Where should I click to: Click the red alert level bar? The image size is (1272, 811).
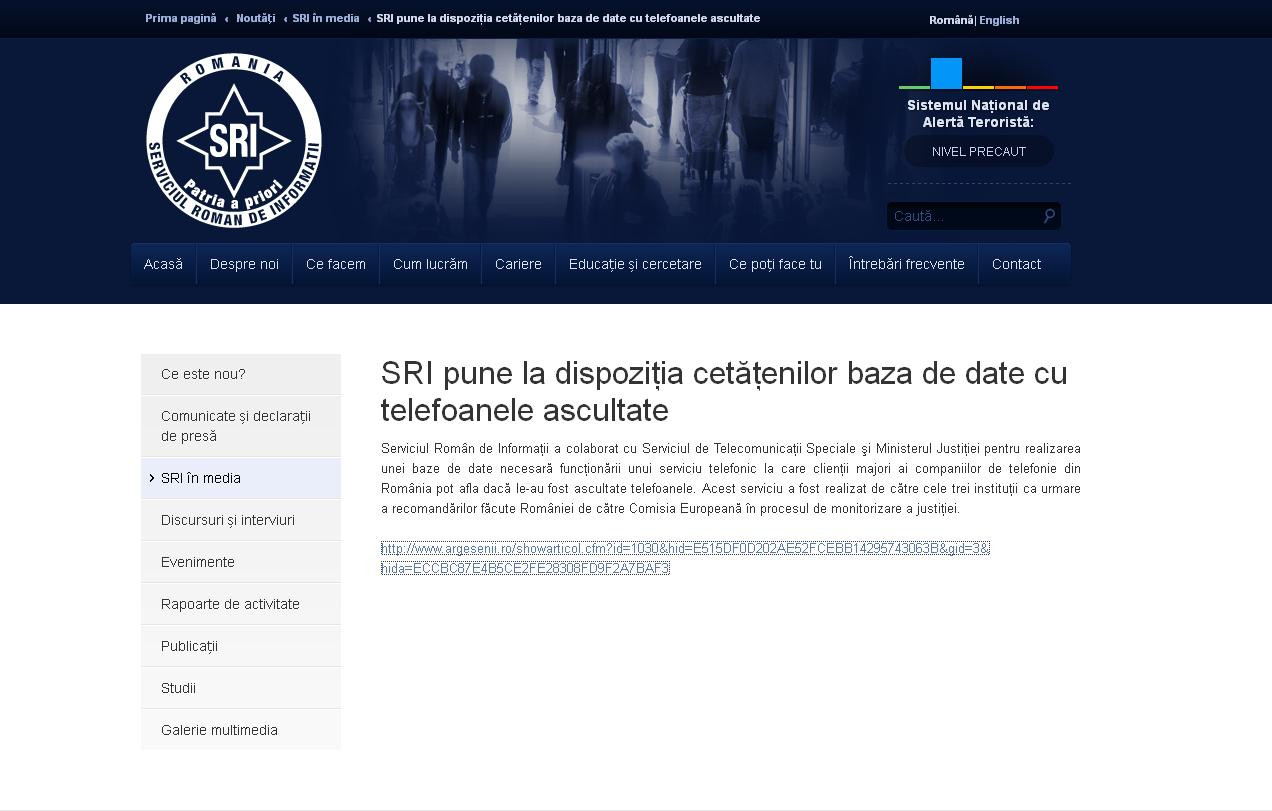pos(1042,87)
